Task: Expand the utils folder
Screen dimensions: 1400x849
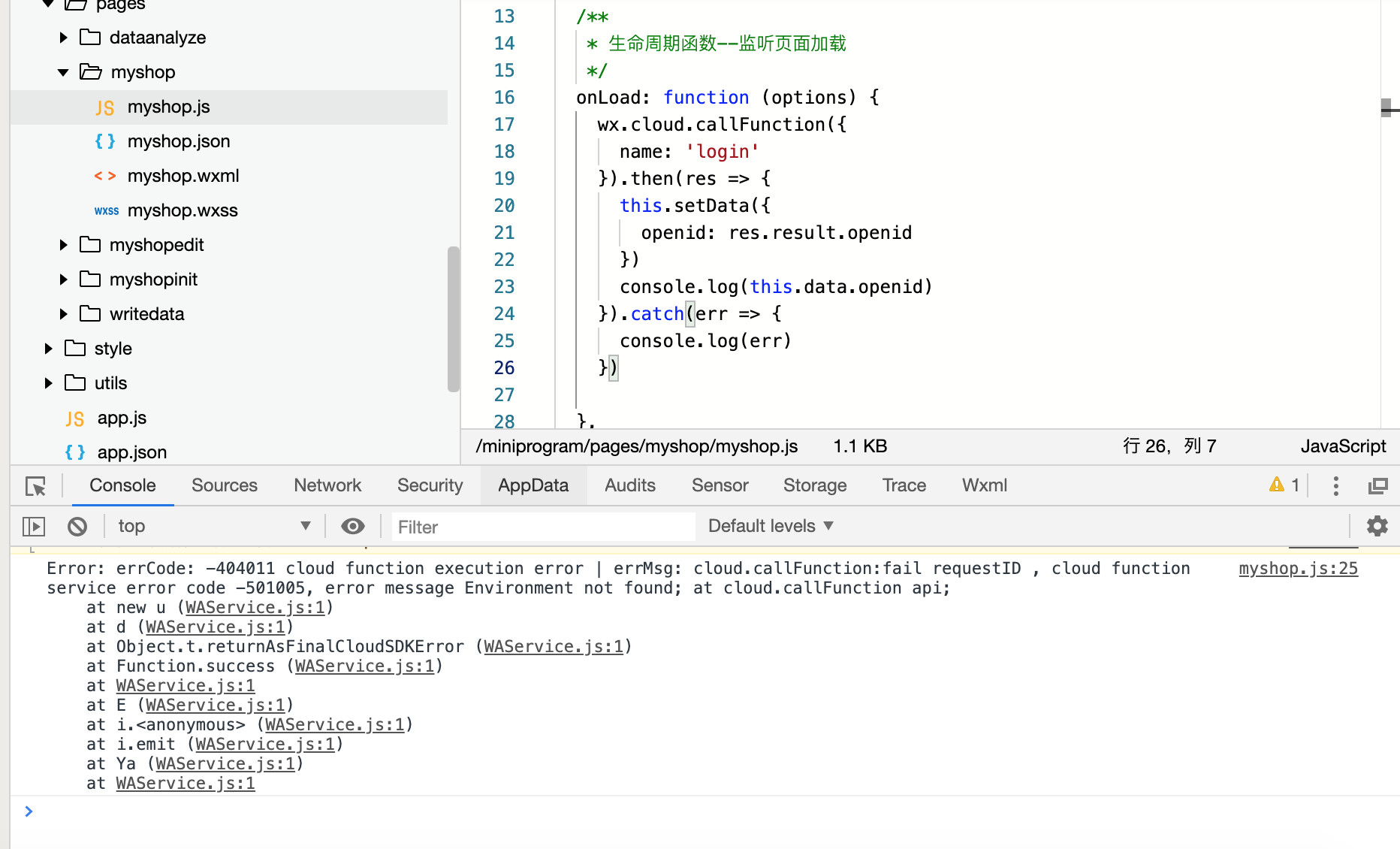Action: 49,383
